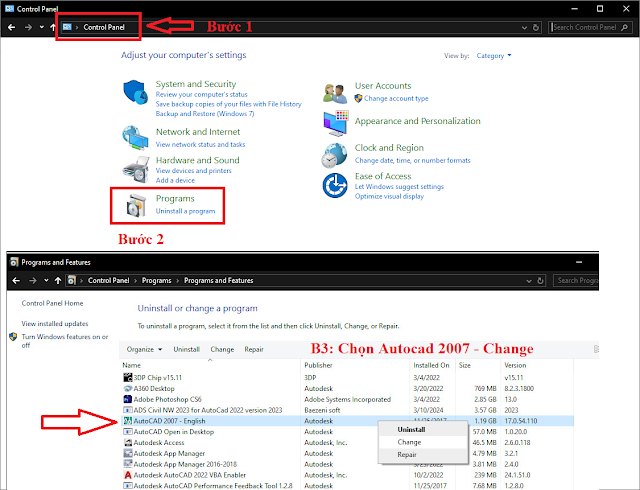Open Ease of Access icon
This screenshot has width=640, height=490.
coord(335,185)
